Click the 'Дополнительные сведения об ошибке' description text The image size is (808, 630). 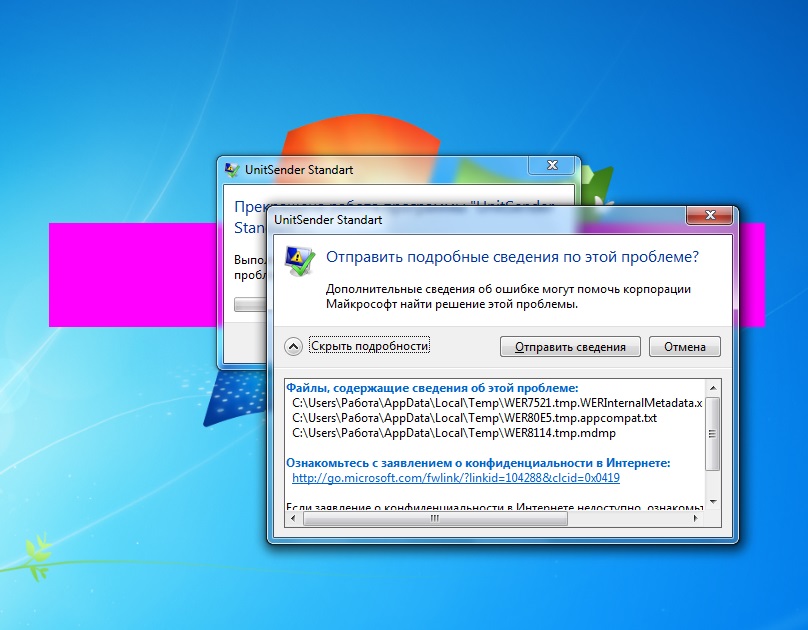tap(508, 296)
